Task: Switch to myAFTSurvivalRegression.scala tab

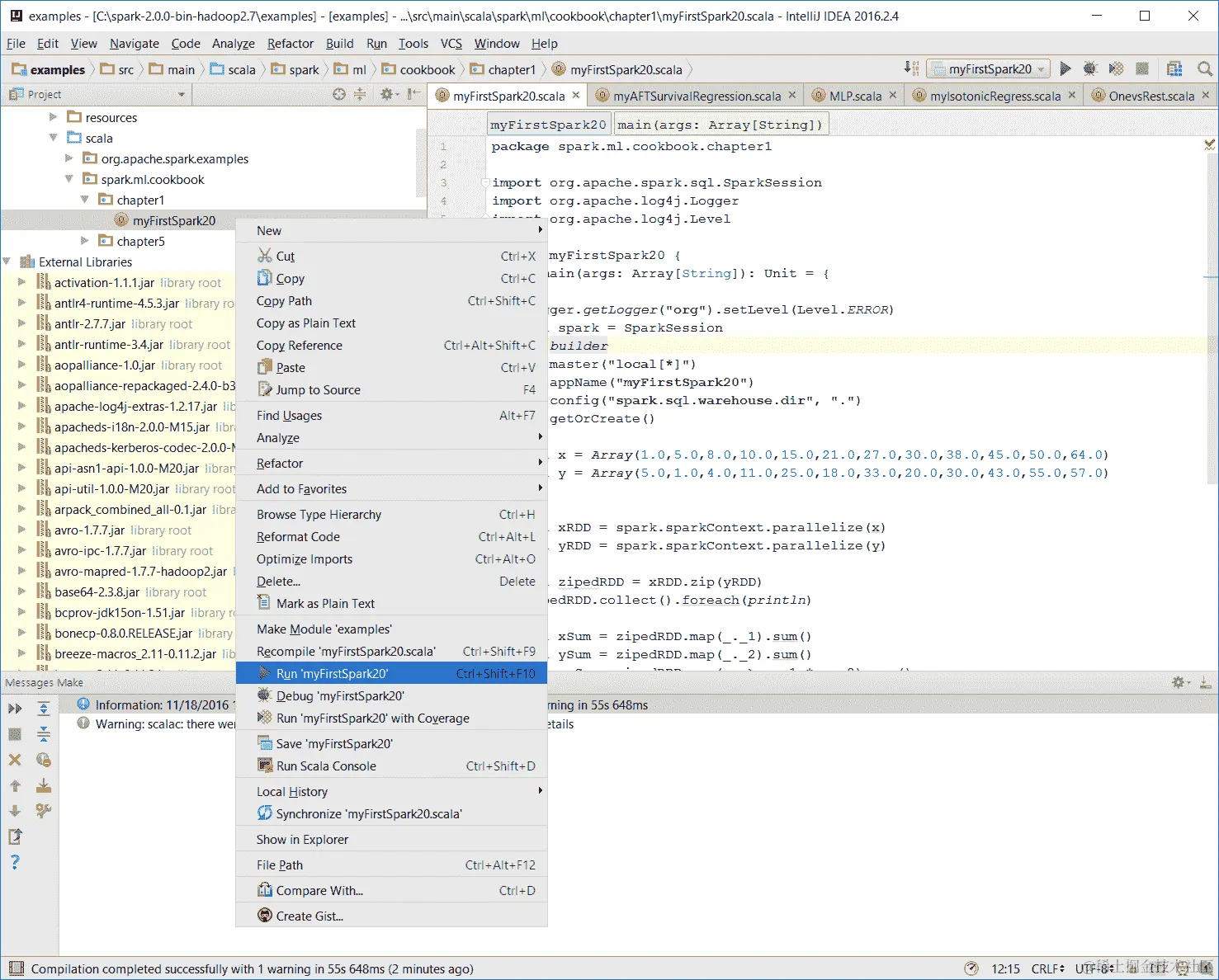Action: 696,96
